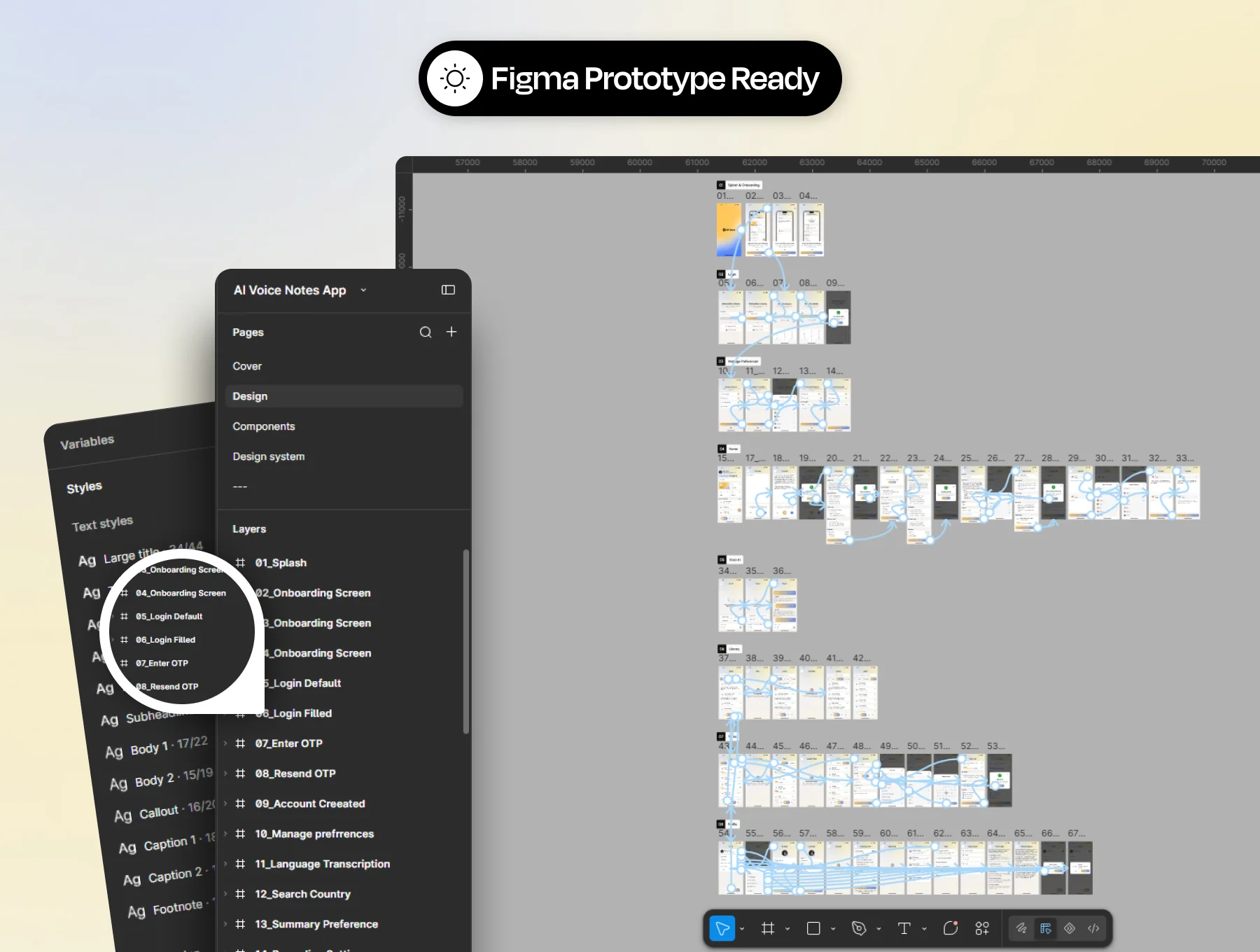Open Text tool options dropdown arrow
The image size is (1260, 952).
[x=924, y=929]
